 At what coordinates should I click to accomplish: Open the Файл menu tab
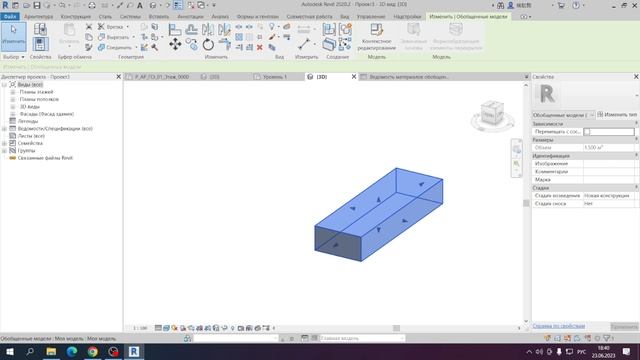[10, 17]
